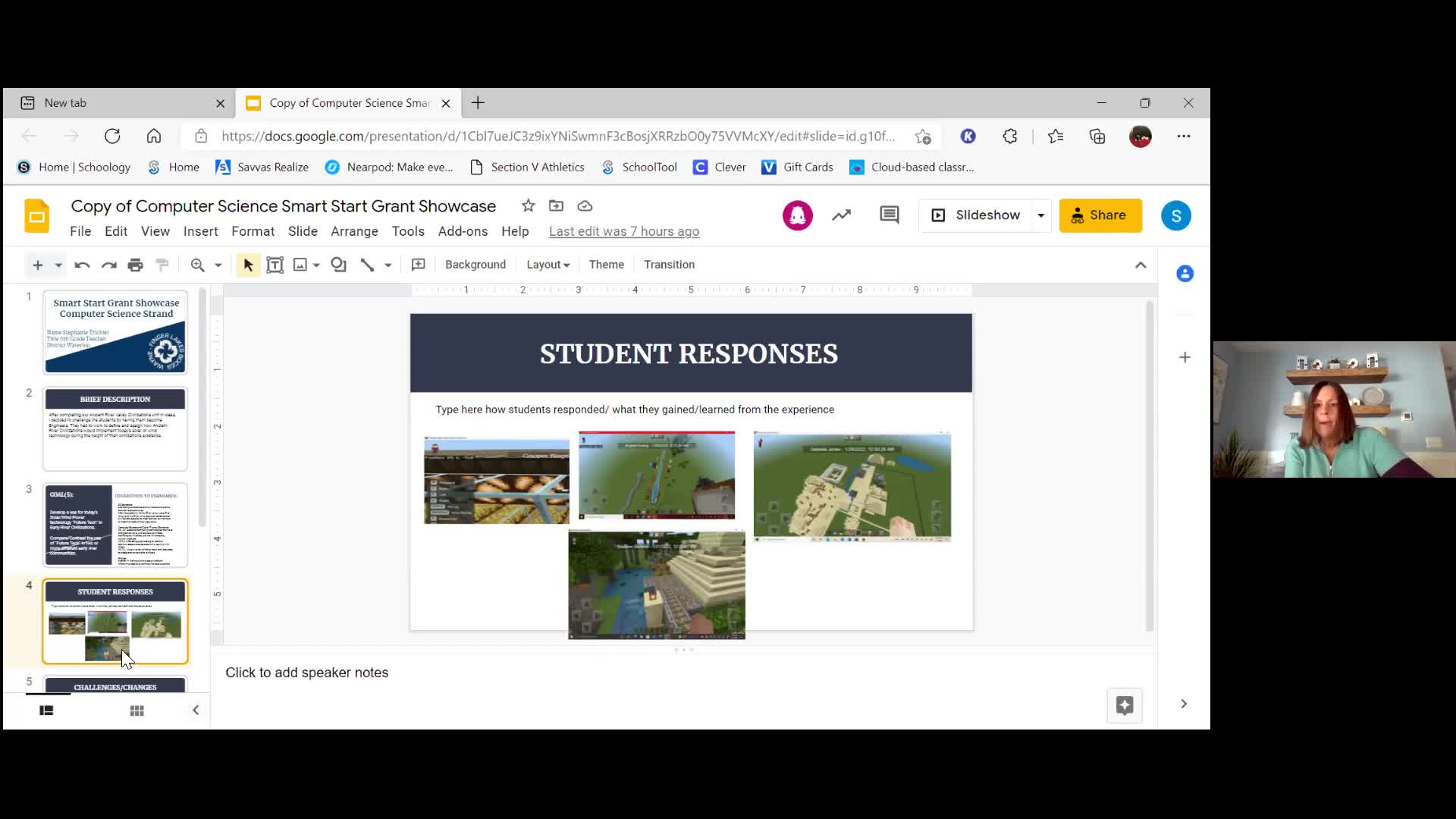Open the Layout dropdown
The height and width of the screenshot is (819, 1456).
(548, 265)
